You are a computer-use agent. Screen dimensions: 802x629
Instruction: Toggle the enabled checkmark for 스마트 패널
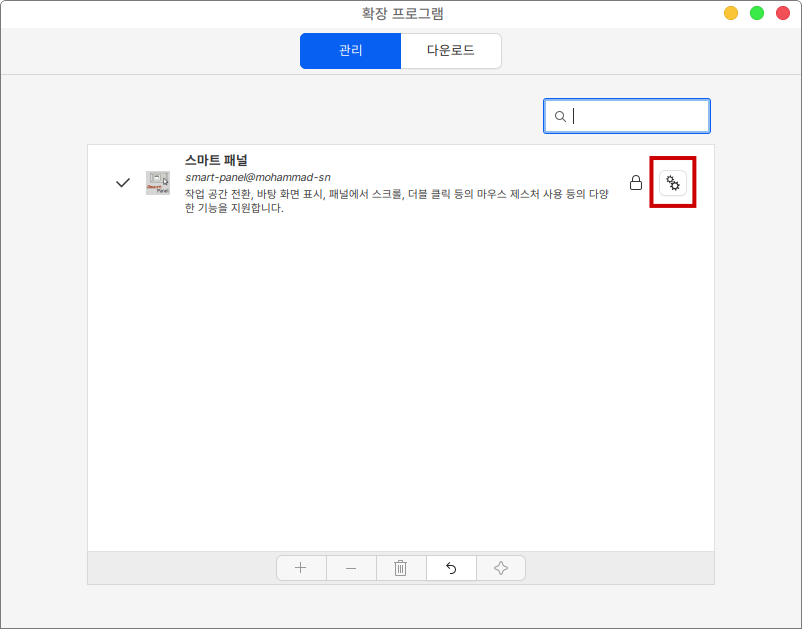(123, 183)
